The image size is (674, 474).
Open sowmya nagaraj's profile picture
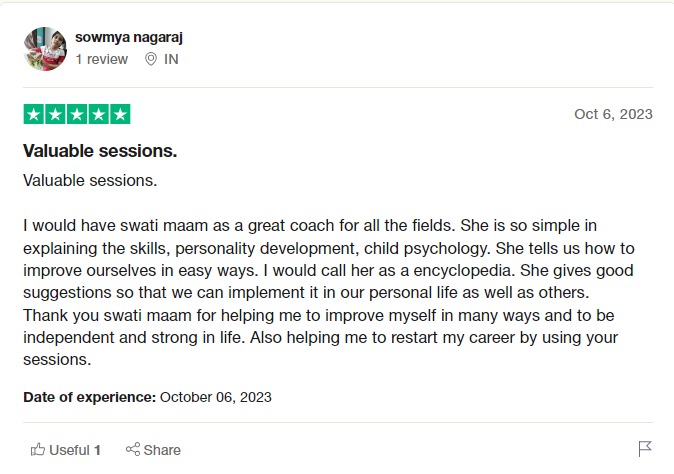45,48
